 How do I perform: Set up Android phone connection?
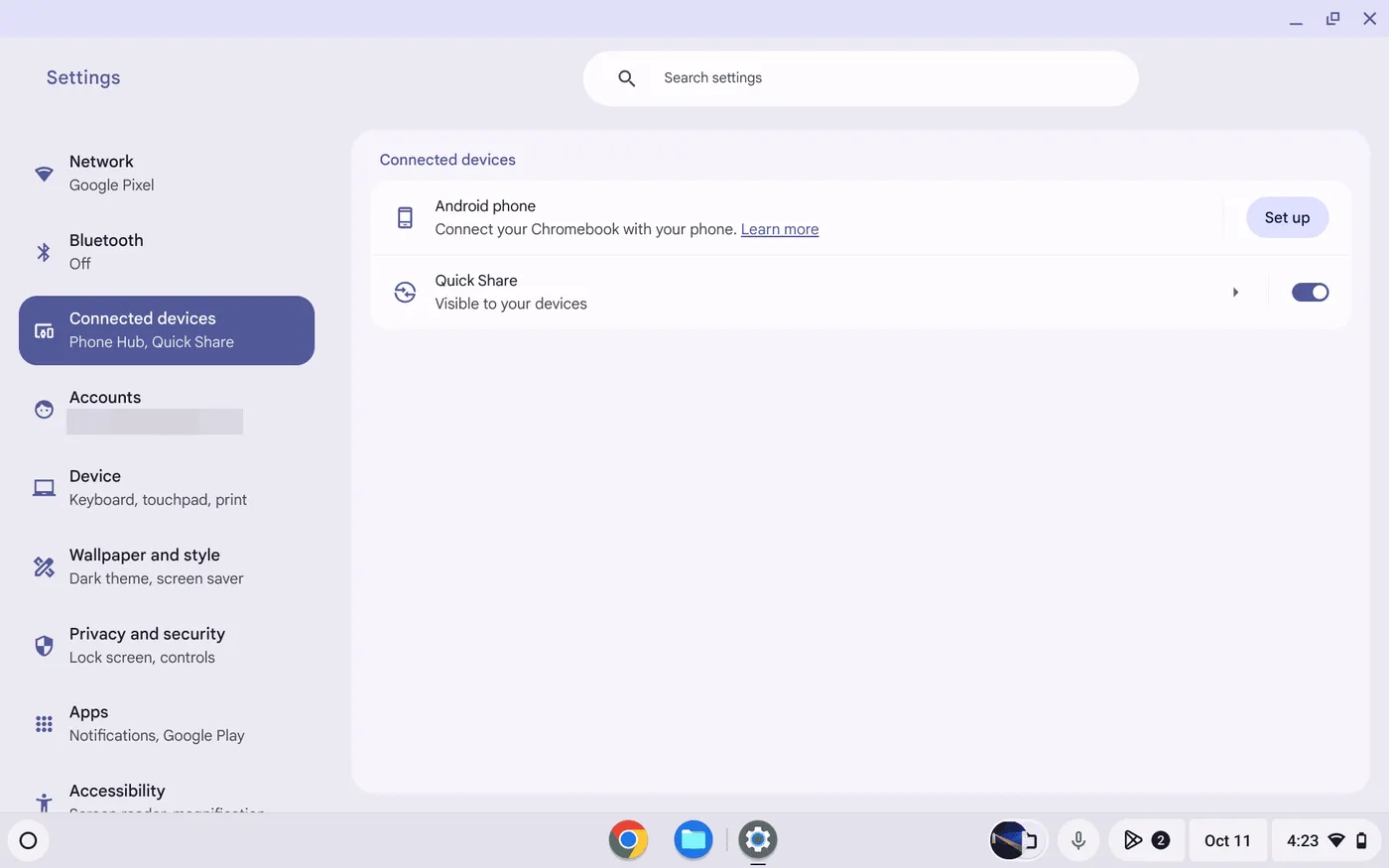(1287, 217)
